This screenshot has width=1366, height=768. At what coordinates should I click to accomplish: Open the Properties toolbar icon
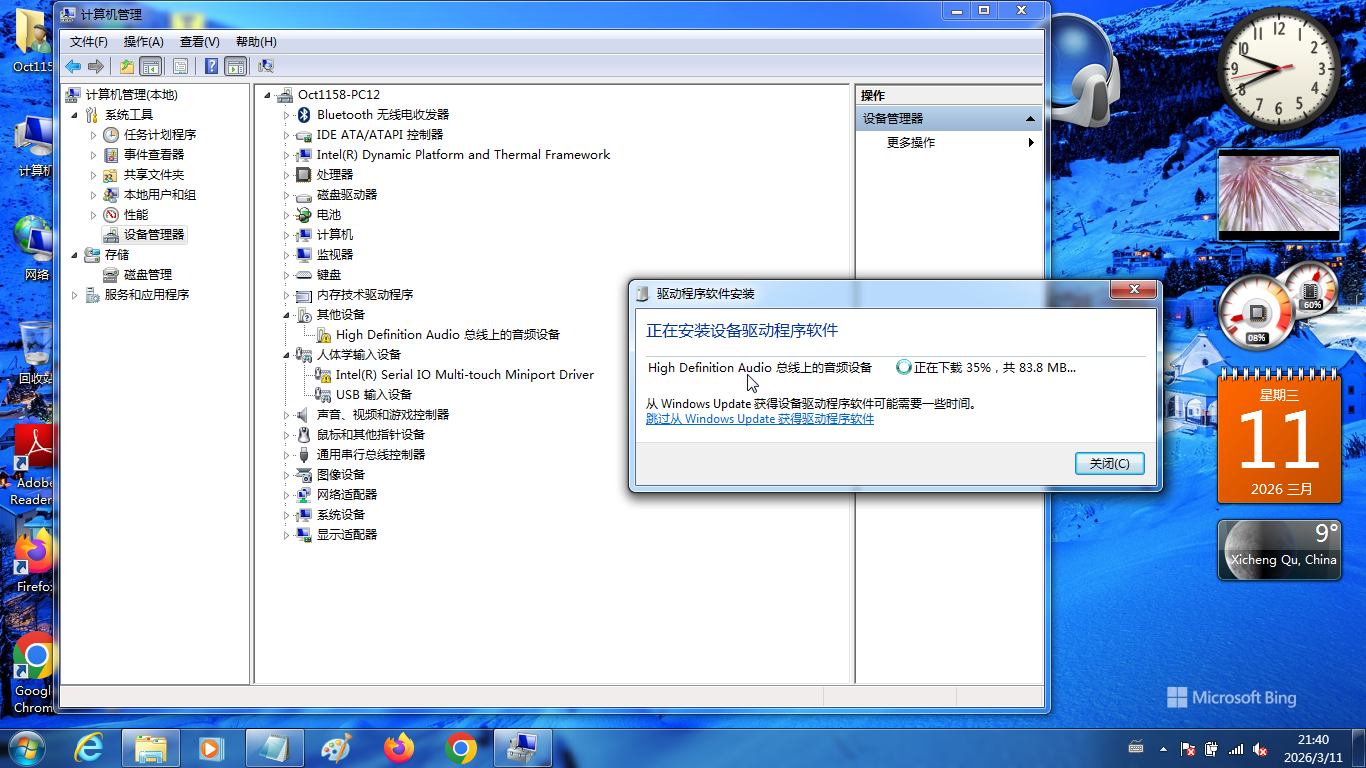180,66
